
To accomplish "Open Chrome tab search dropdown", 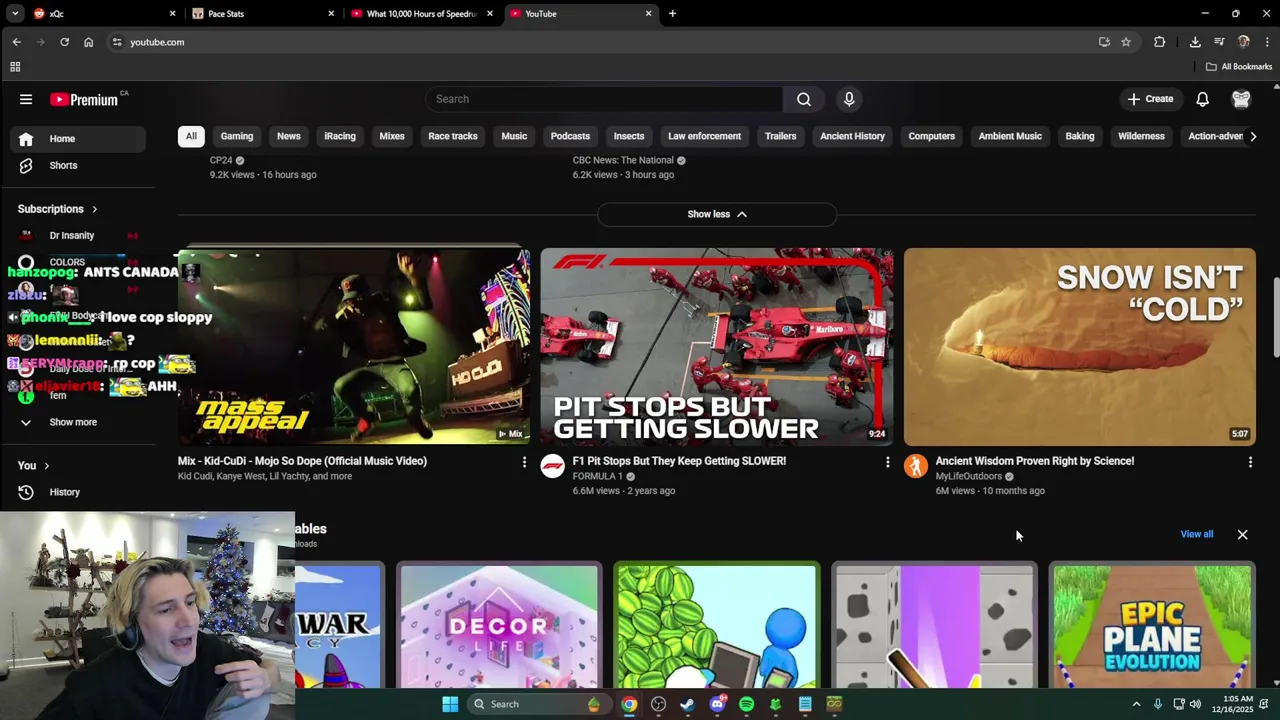I will pos(15,14).
